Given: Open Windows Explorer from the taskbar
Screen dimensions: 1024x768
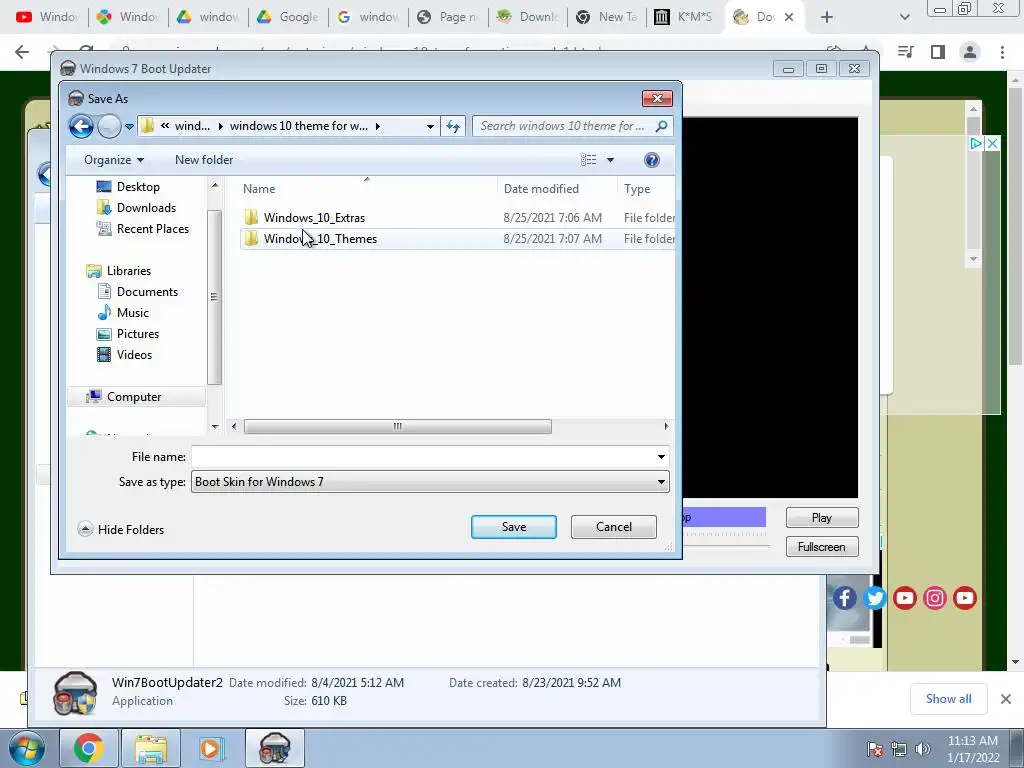Looking at the screenshot, I should [151, 748].
